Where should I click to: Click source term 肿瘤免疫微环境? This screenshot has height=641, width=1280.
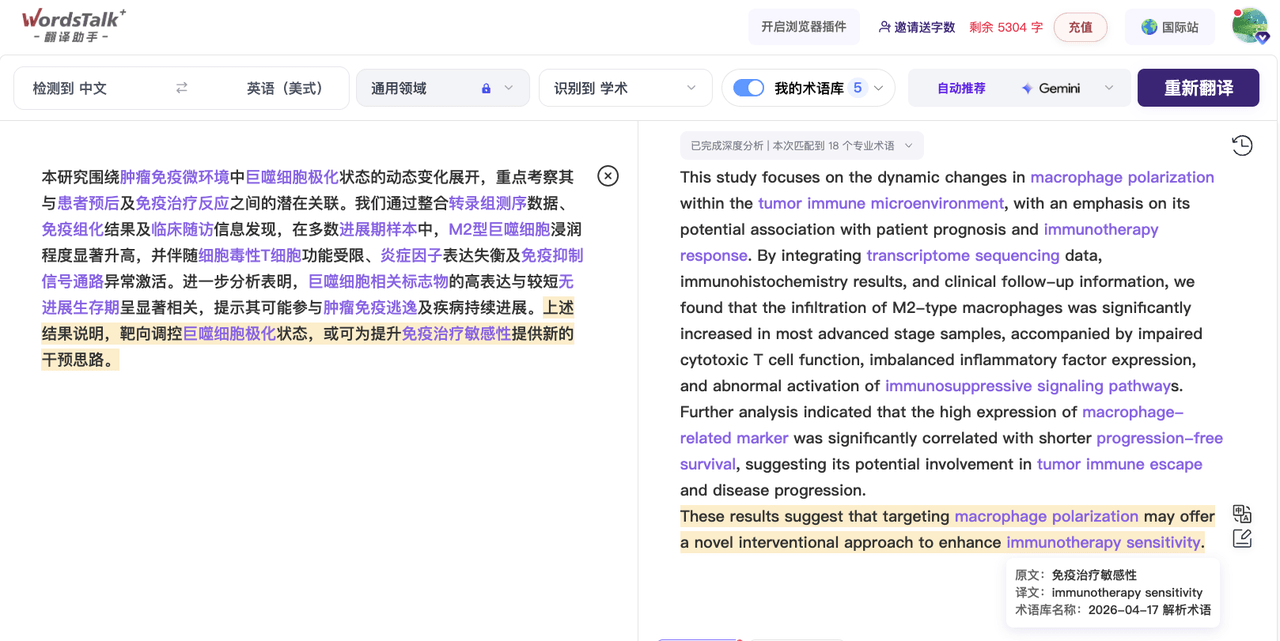[x=174, y=177]
